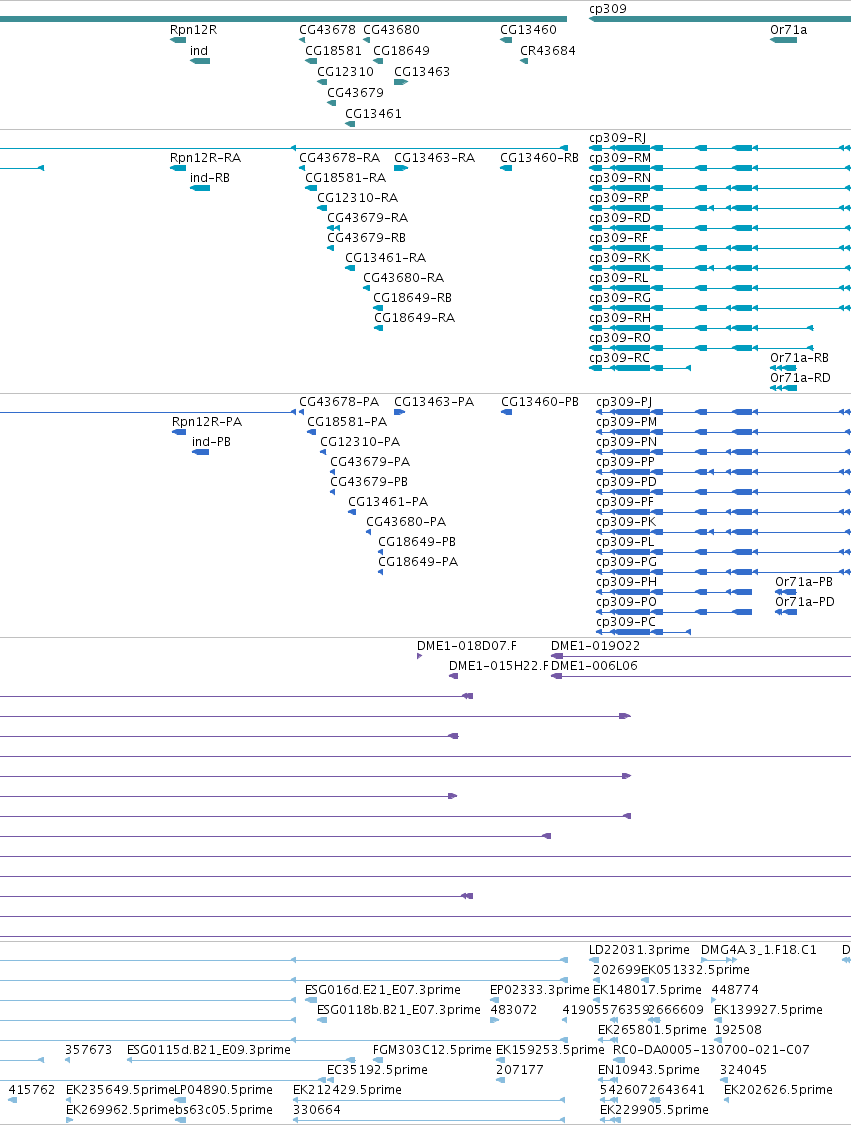Select the cp309-PJ protein label
The width and height of the screenshot is (851, 1125).
pyautogui.click(x=624, y=401)
